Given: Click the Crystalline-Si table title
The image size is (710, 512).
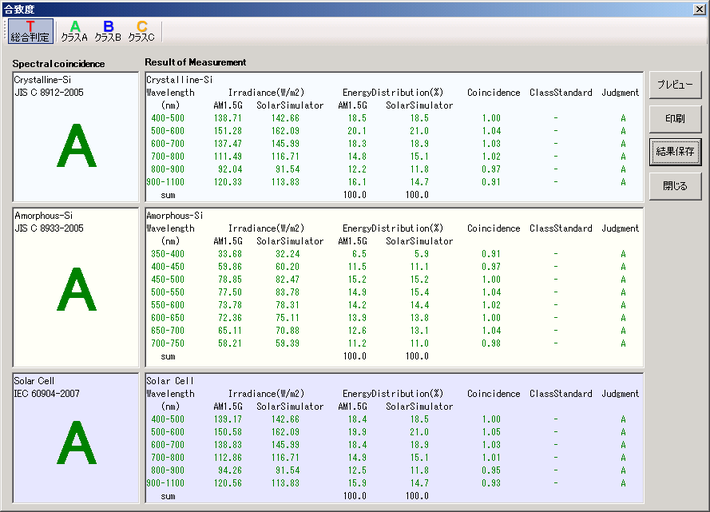Looking at the screenshot, I should coord(180,80).
